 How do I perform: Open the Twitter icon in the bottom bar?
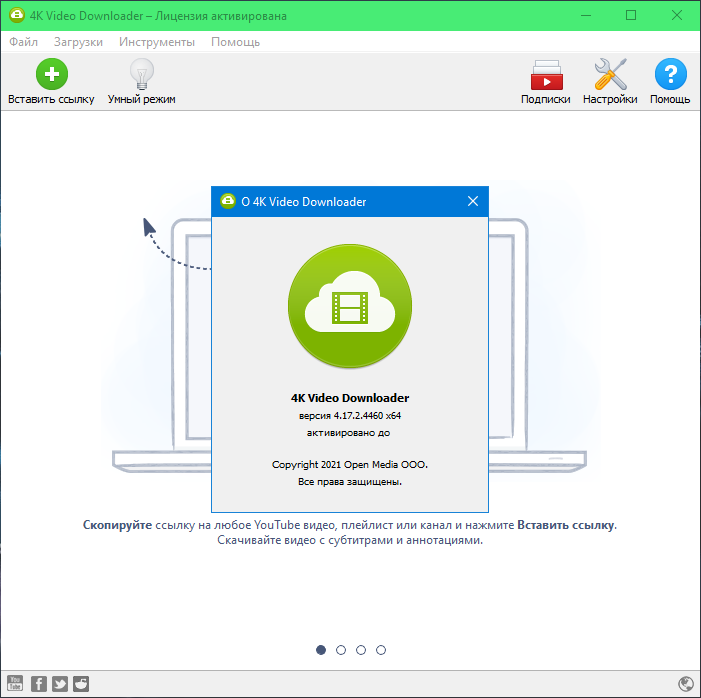(x=60, y=684)
